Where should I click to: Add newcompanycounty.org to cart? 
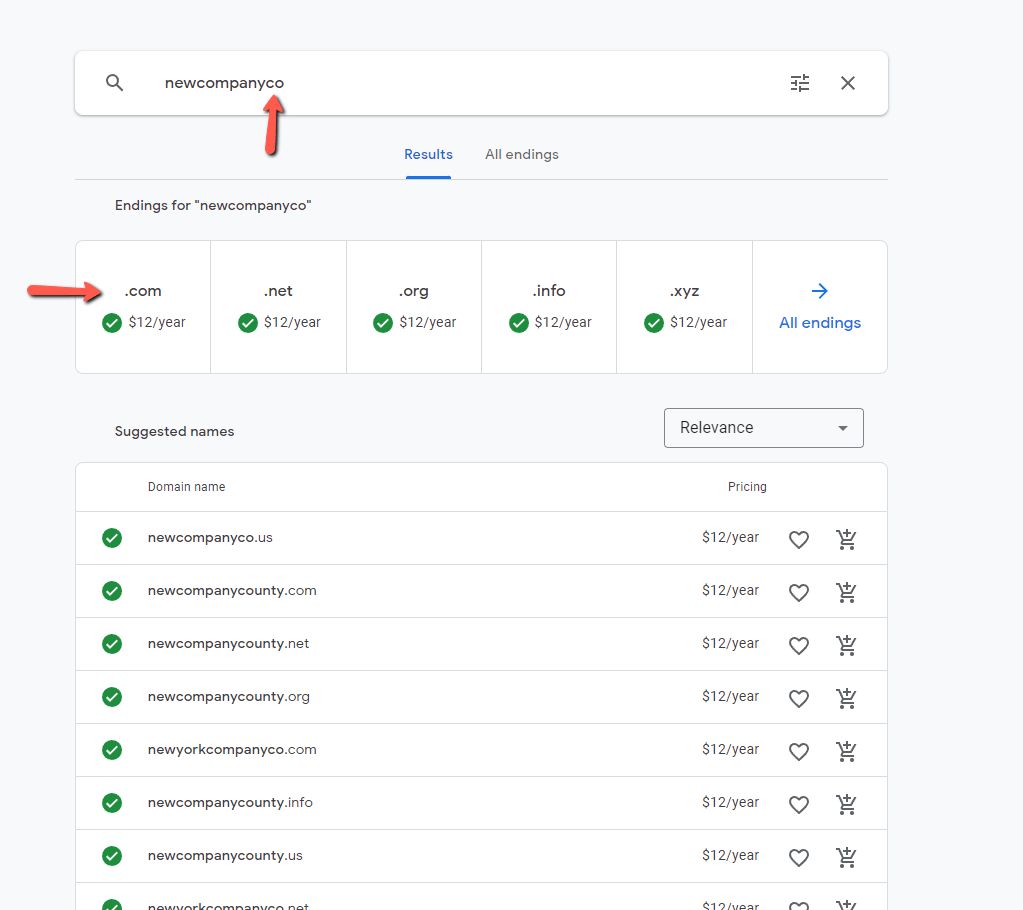[x=846, y=698]
